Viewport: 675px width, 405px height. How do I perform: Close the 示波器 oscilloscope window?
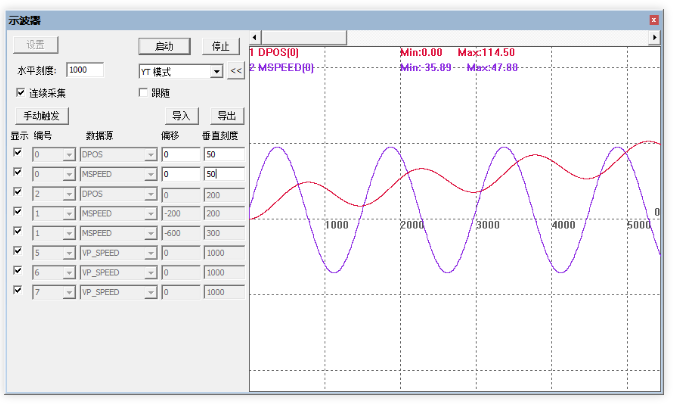click(x=654, y=20)
